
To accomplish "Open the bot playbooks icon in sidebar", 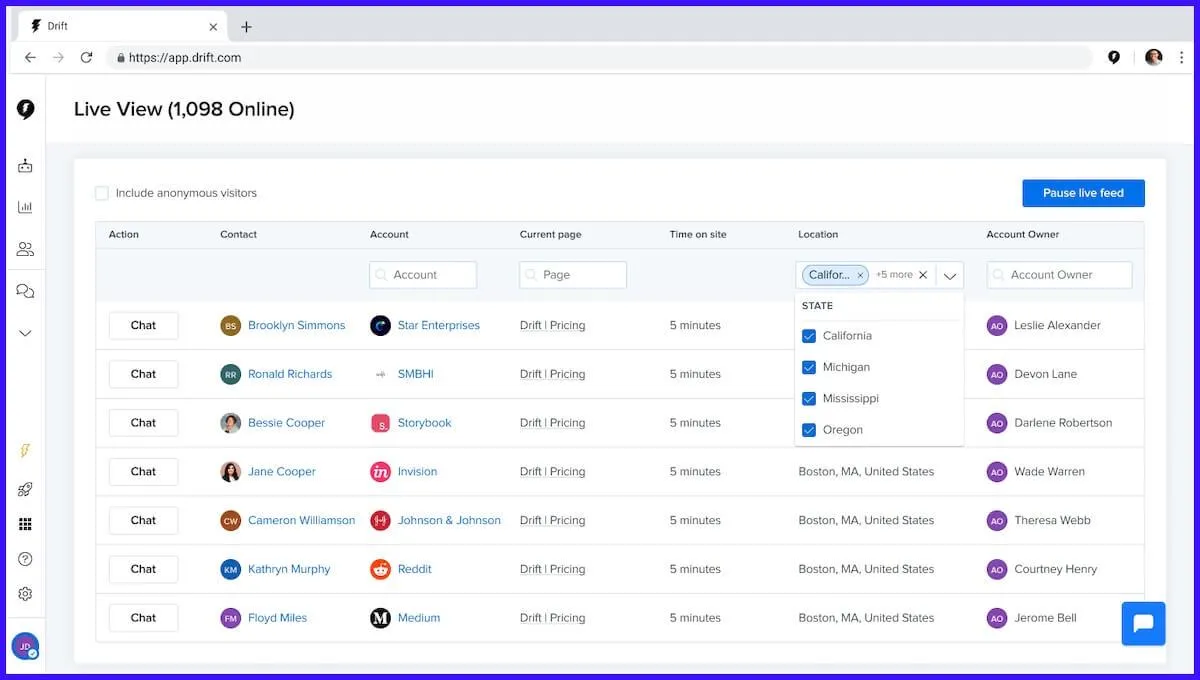I will coord(25,166).
